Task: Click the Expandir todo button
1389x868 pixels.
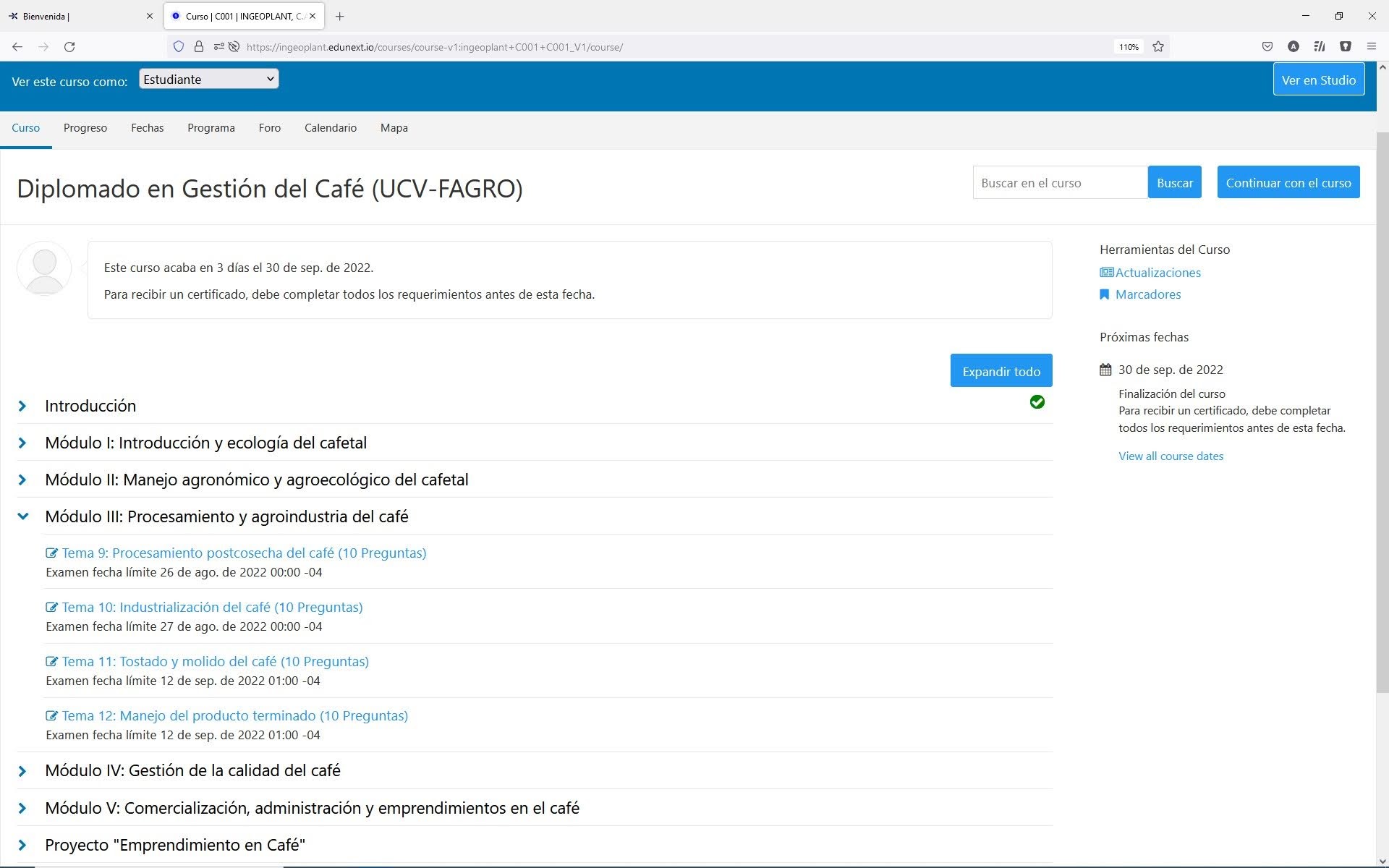Action: coord(1001,371)
